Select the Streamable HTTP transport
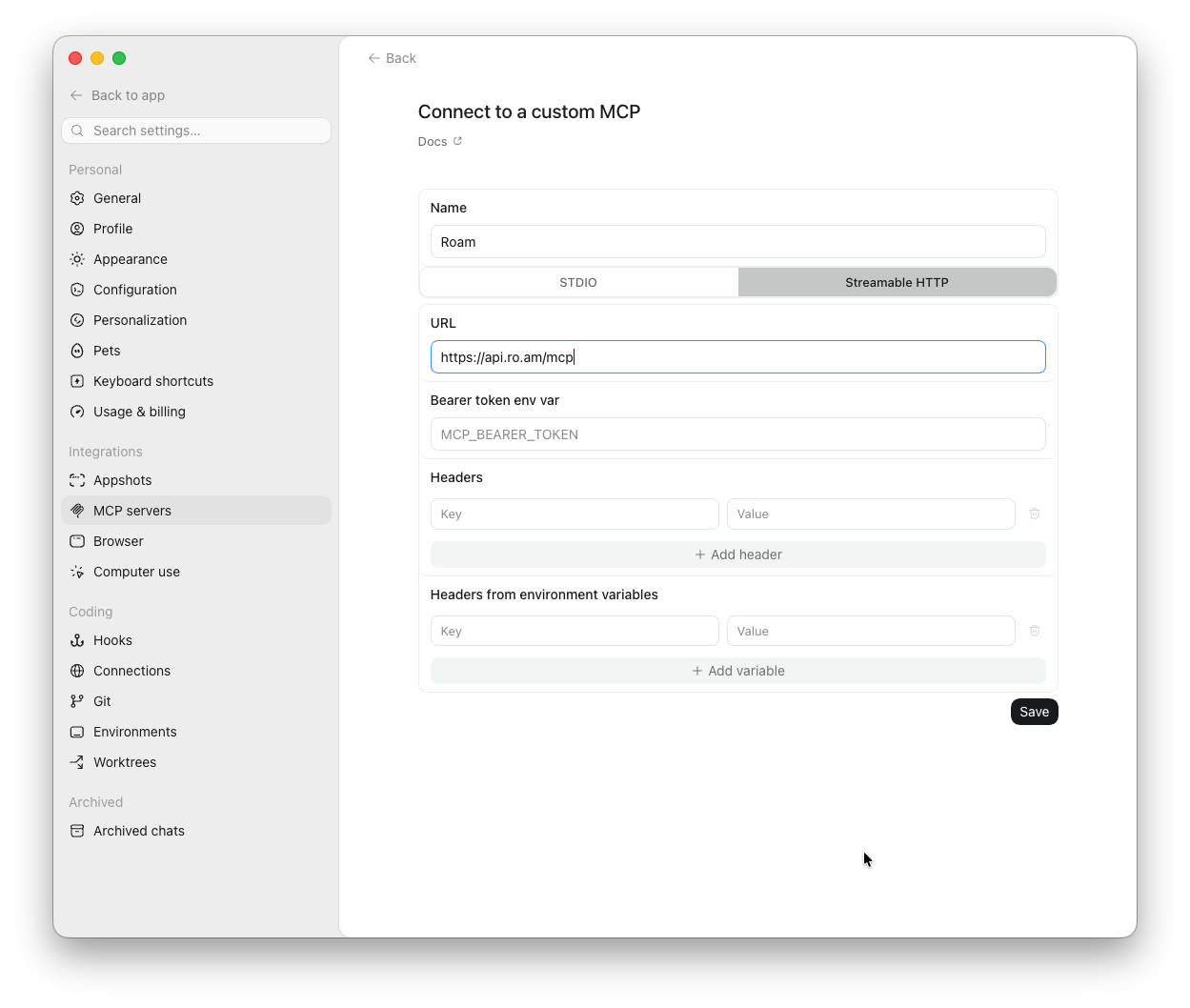Screen dimensions: 1190x1008 898,282
